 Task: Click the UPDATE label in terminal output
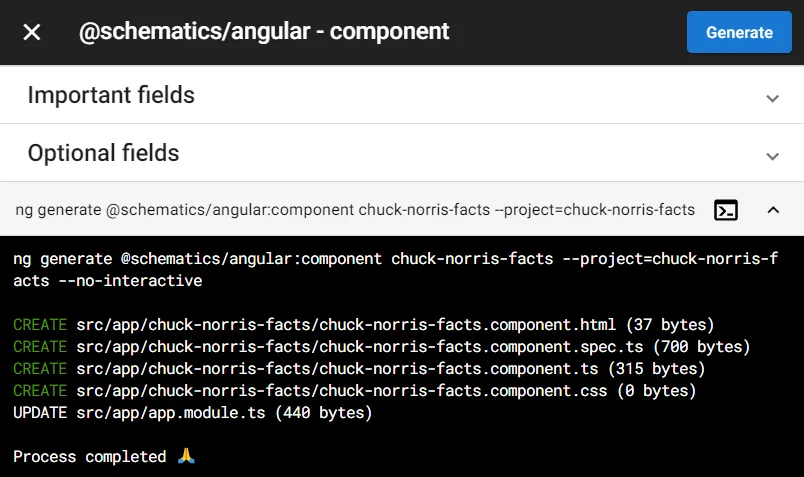[40, 413]
